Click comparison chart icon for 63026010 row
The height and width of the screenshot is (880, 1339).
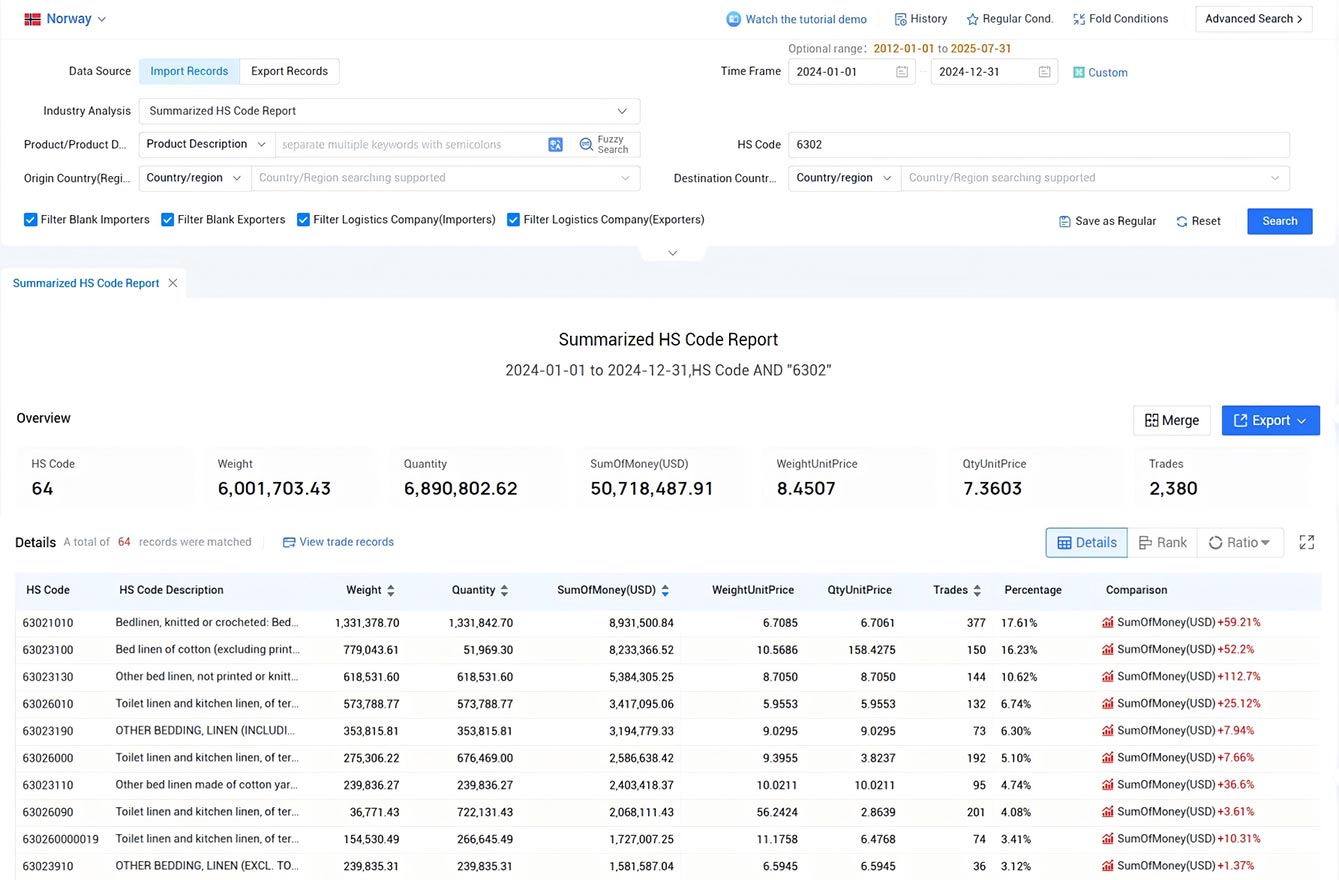[x=1108, y=704]
